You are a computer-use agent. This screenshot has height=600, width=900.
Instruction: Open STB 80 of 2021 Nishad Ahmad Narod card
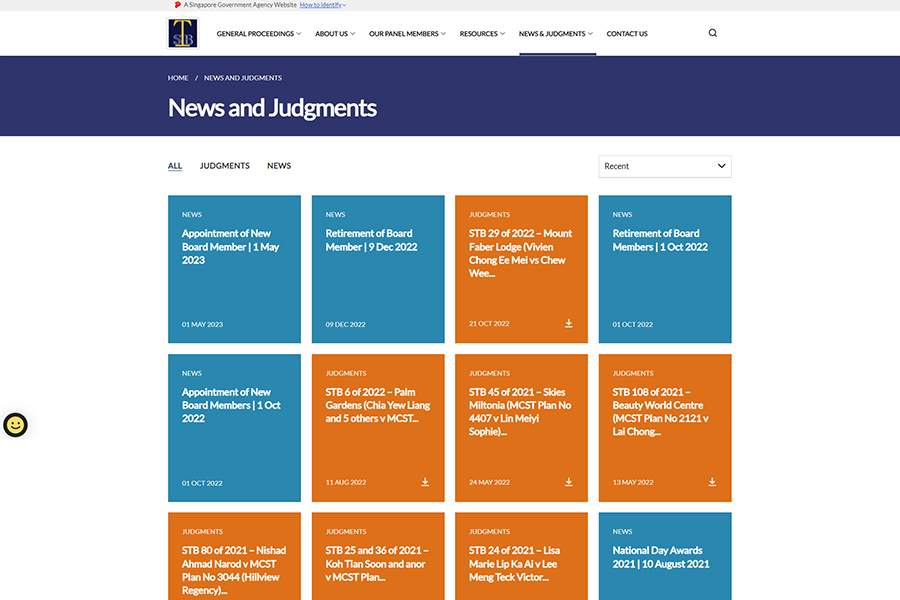click(234, 556)
